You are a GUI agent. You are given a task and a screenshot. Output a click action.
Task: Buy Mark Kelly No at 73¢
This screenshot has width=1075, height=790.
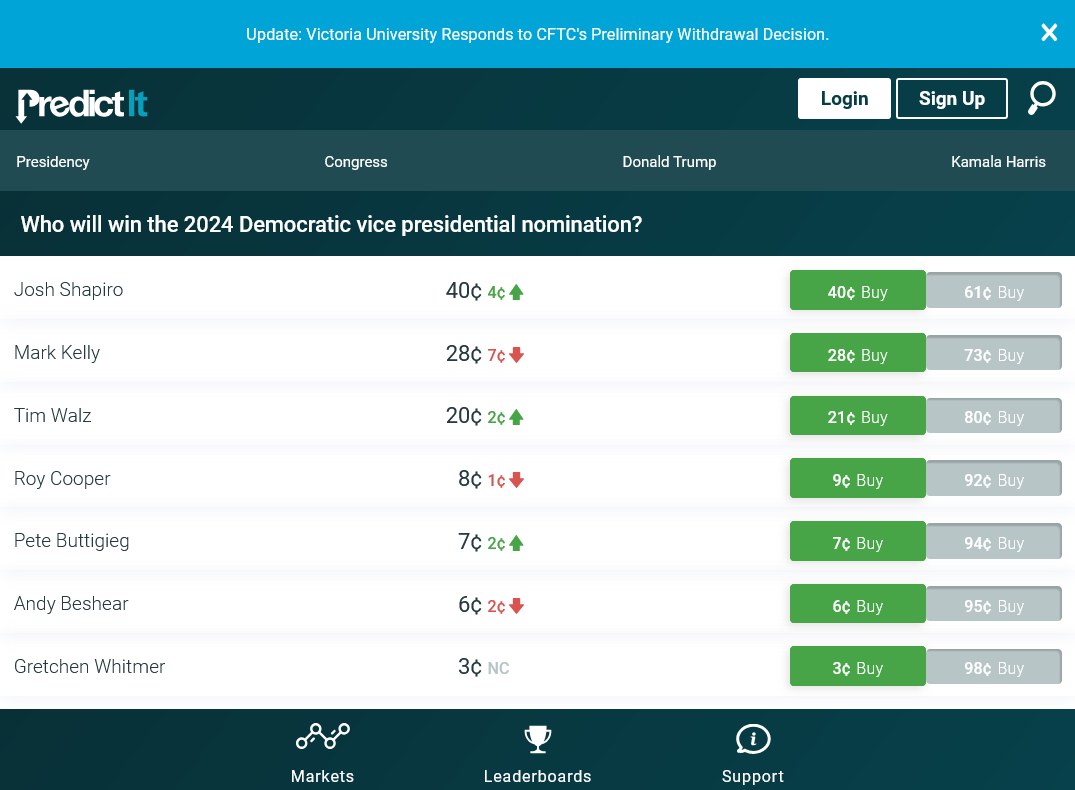coord(993,355)
